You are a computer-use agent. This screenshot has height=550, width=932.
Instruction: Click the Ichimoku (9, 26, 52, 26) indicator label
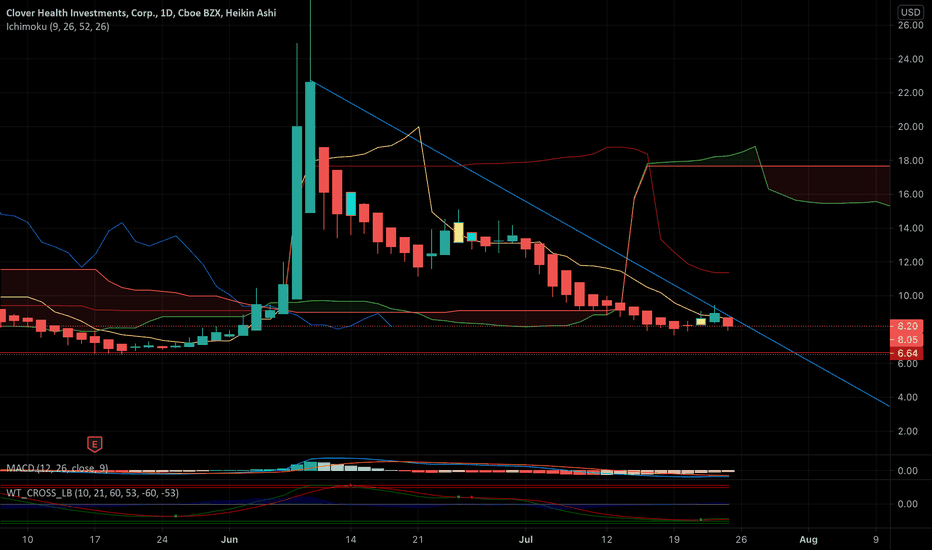[x=58, y=26]
